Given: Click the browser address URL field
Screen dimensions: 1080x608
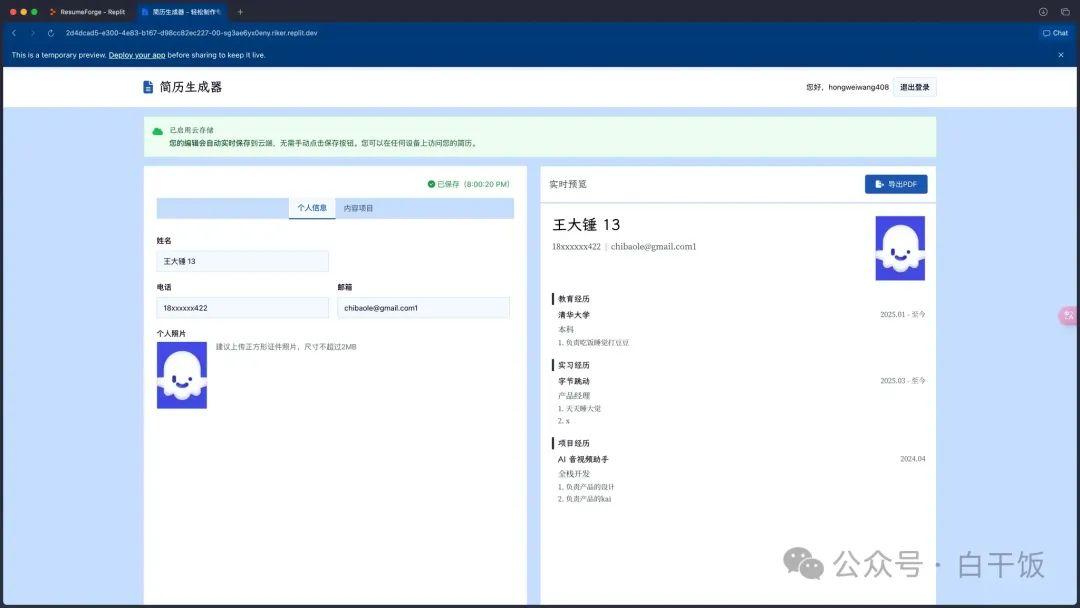Looking at the screenshot, I should (191, 33).
